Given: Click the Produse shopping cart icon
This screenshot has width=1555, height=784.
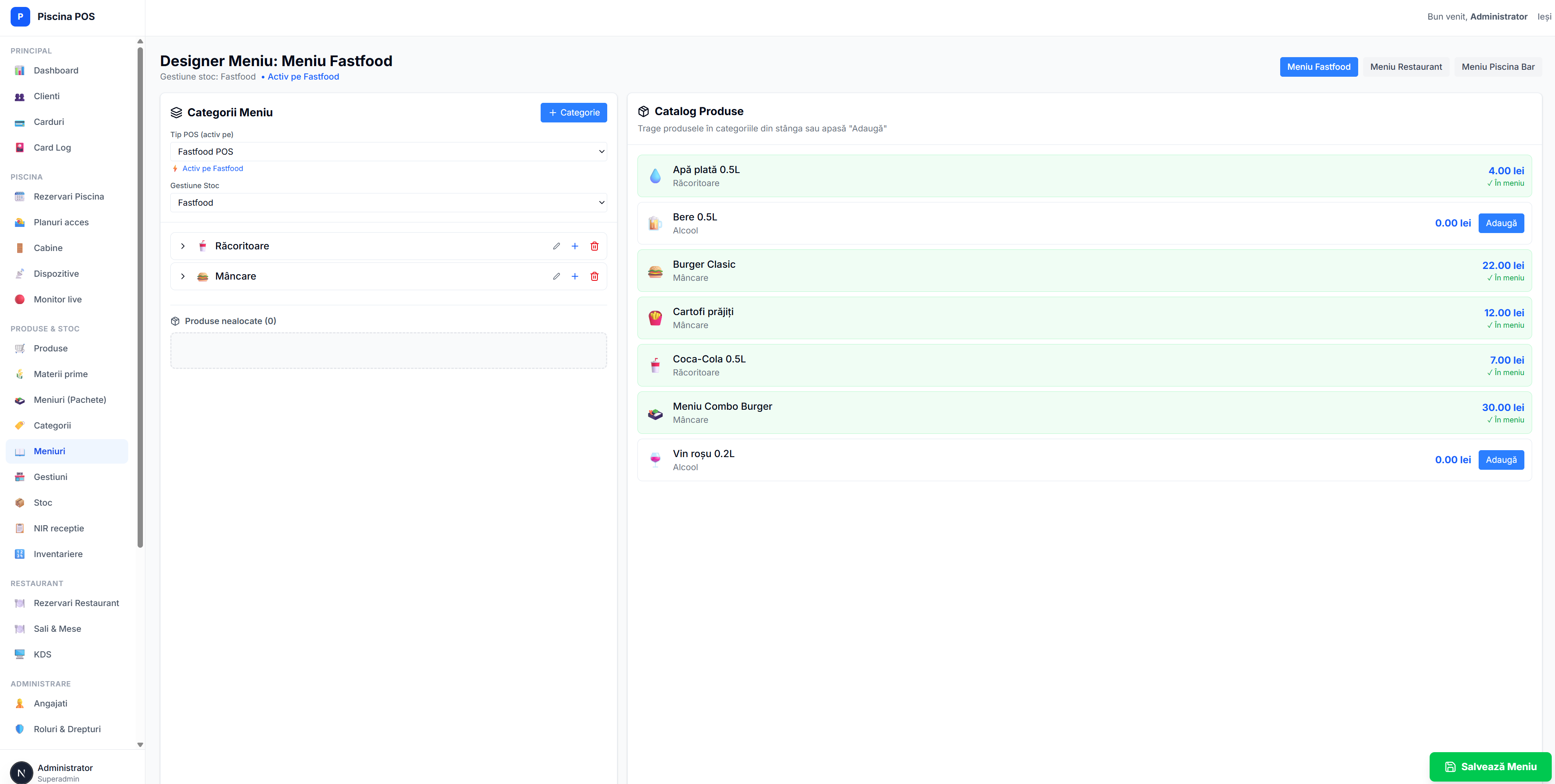Looking at the screenshot, I should [20, 349].
